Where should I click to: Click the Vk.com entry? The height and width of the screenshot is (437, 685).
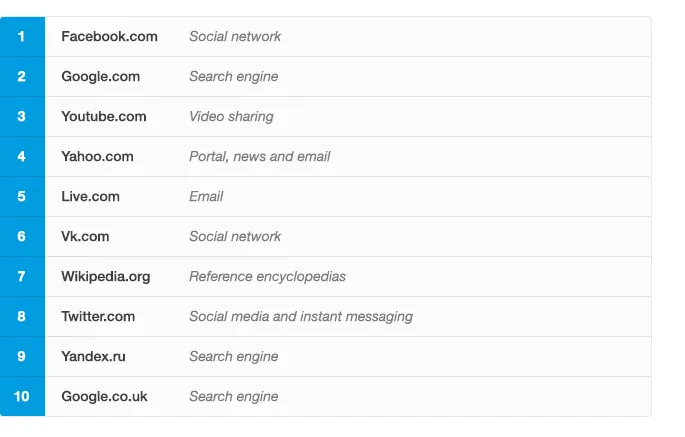point(85,236)
